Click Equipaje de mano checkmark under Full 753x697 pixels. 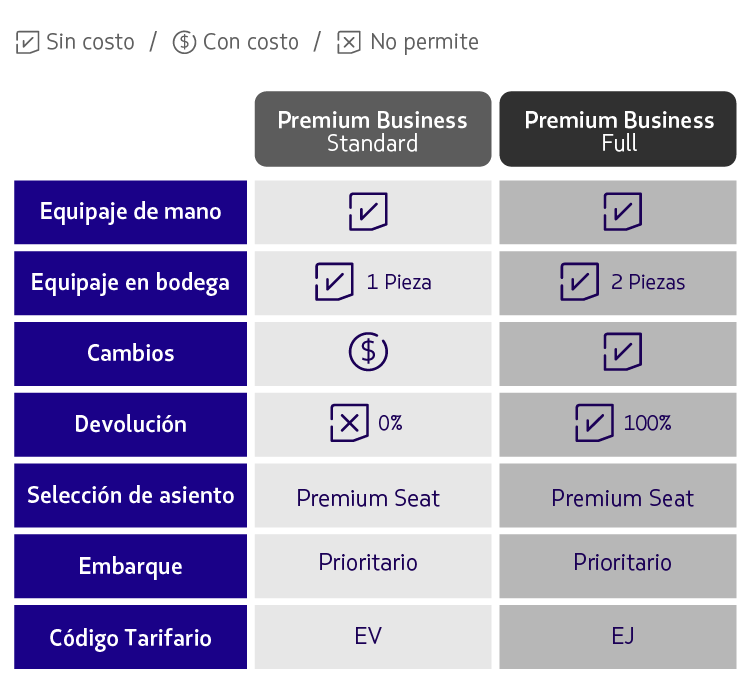click(x=623, y=211)
